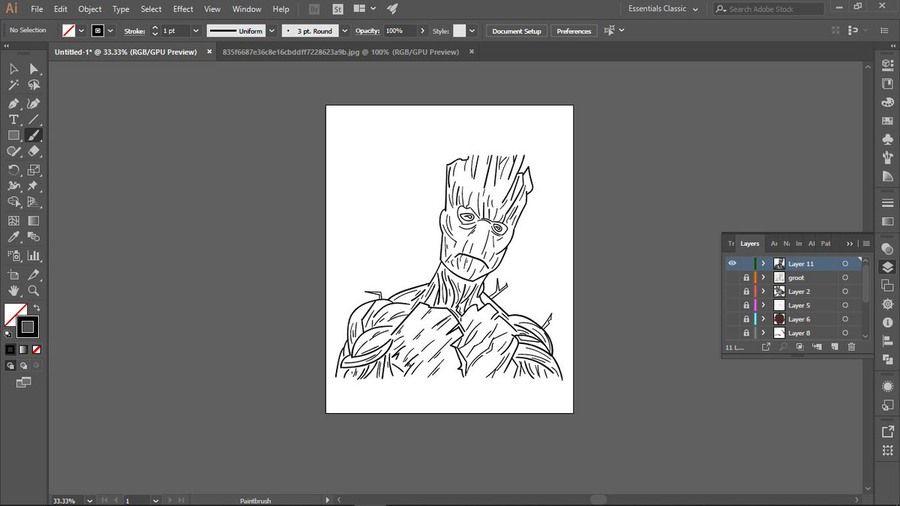
Task: Expand Layer 11 contents
Action: 763,263
